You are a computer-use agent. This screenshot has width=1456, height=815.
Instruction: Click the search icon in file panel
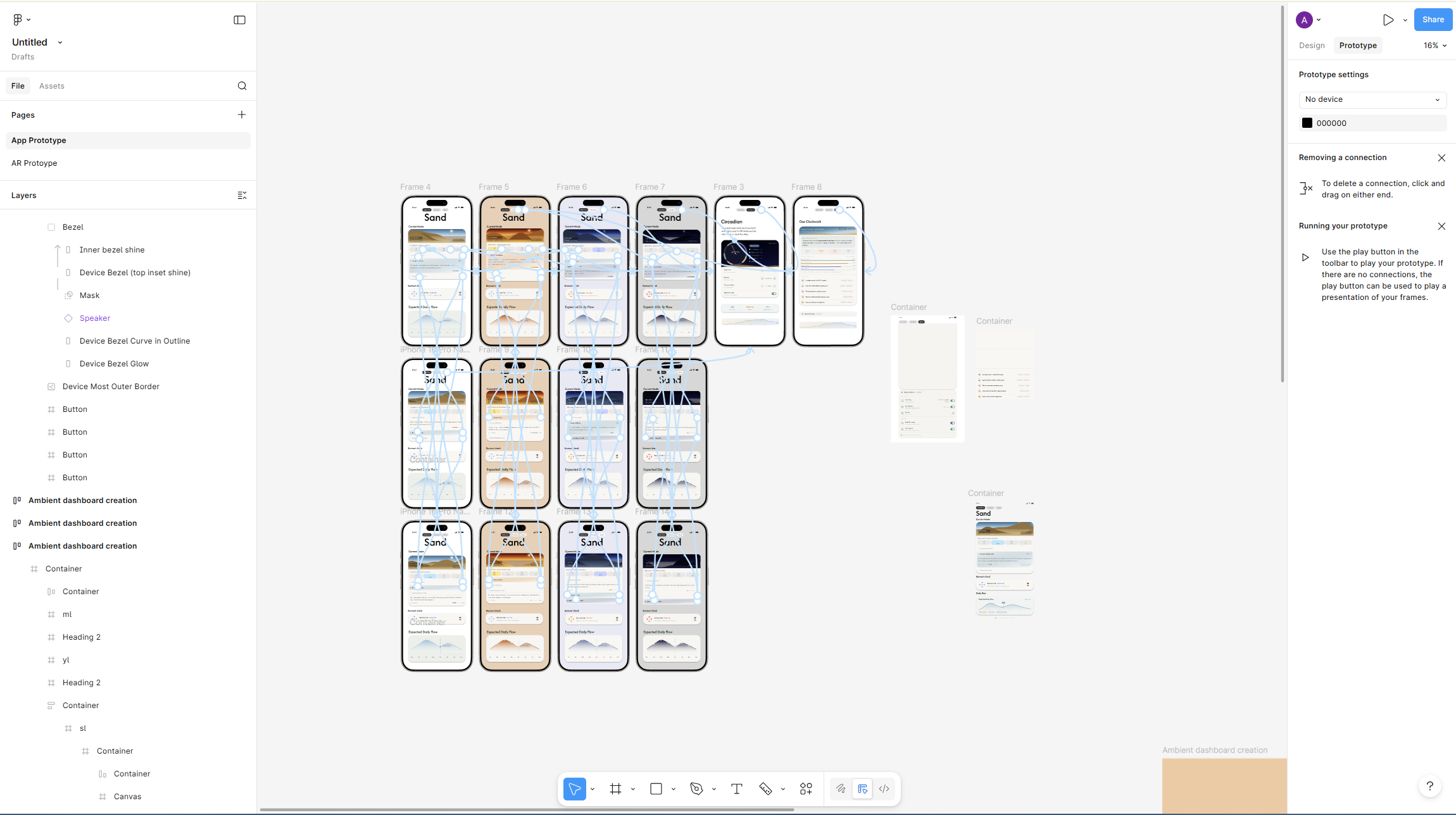pyautogui.click(x=242, y=86)
